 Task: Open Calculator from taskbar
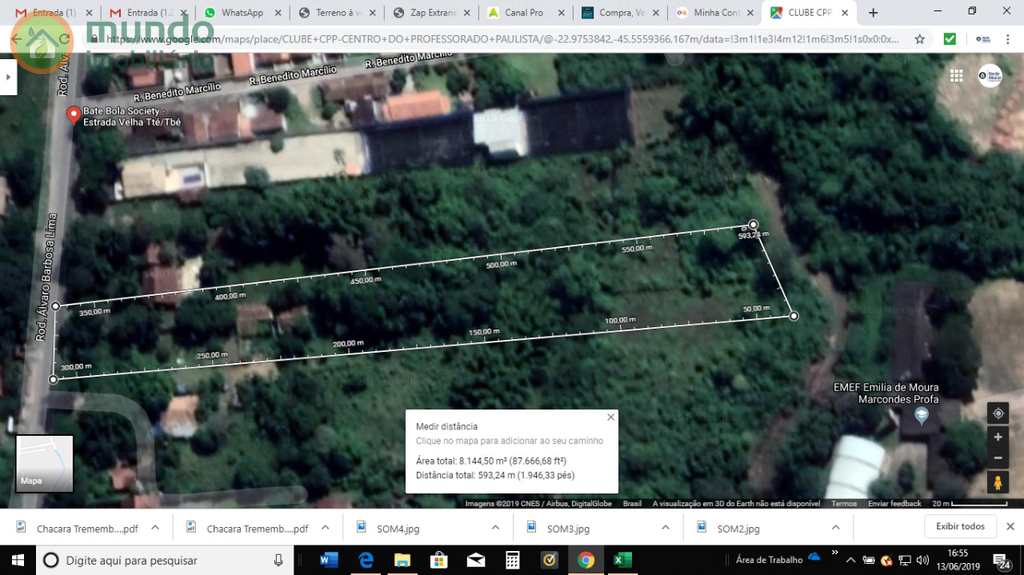click(x=512, y=560)
